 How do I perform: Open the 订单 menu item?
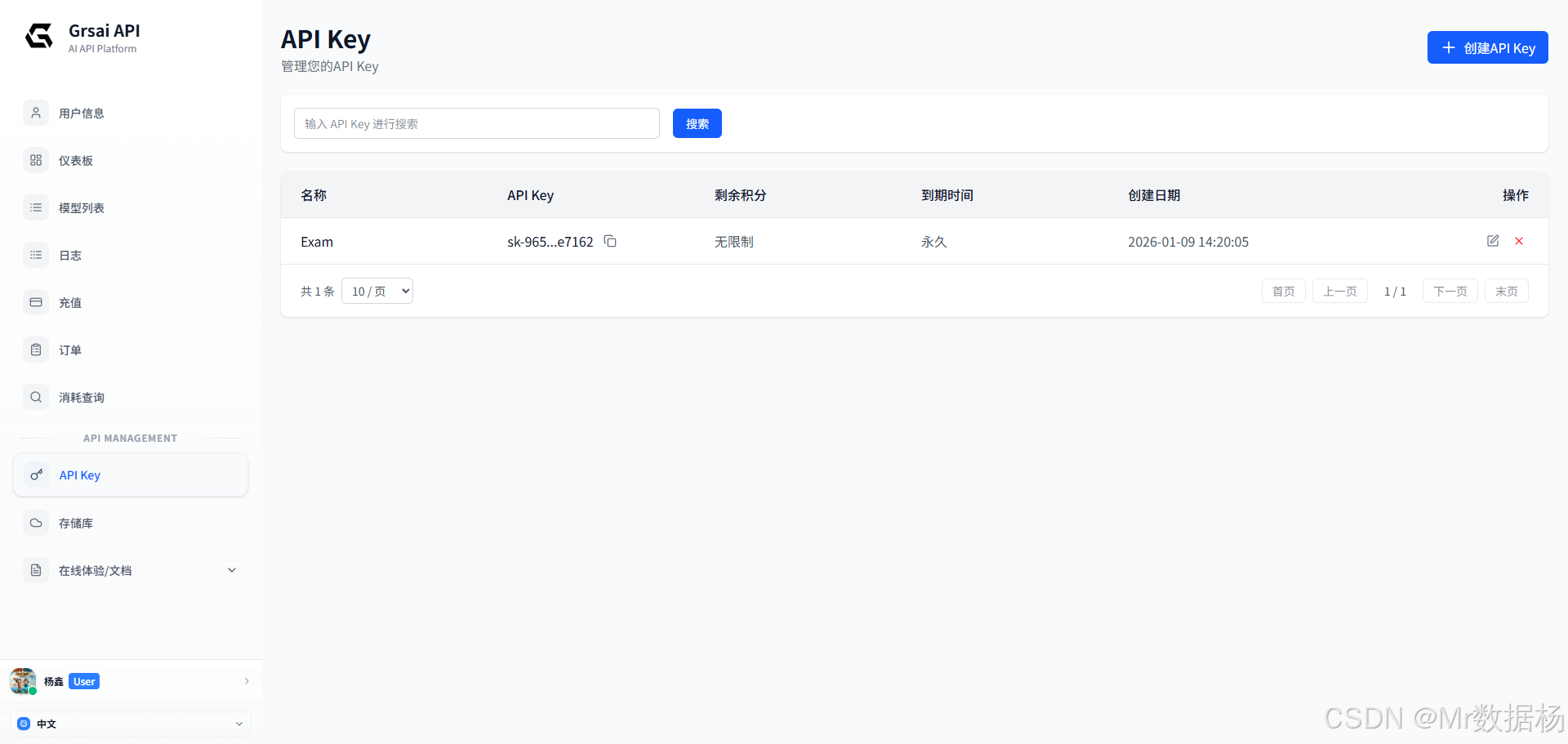point(131,350)
